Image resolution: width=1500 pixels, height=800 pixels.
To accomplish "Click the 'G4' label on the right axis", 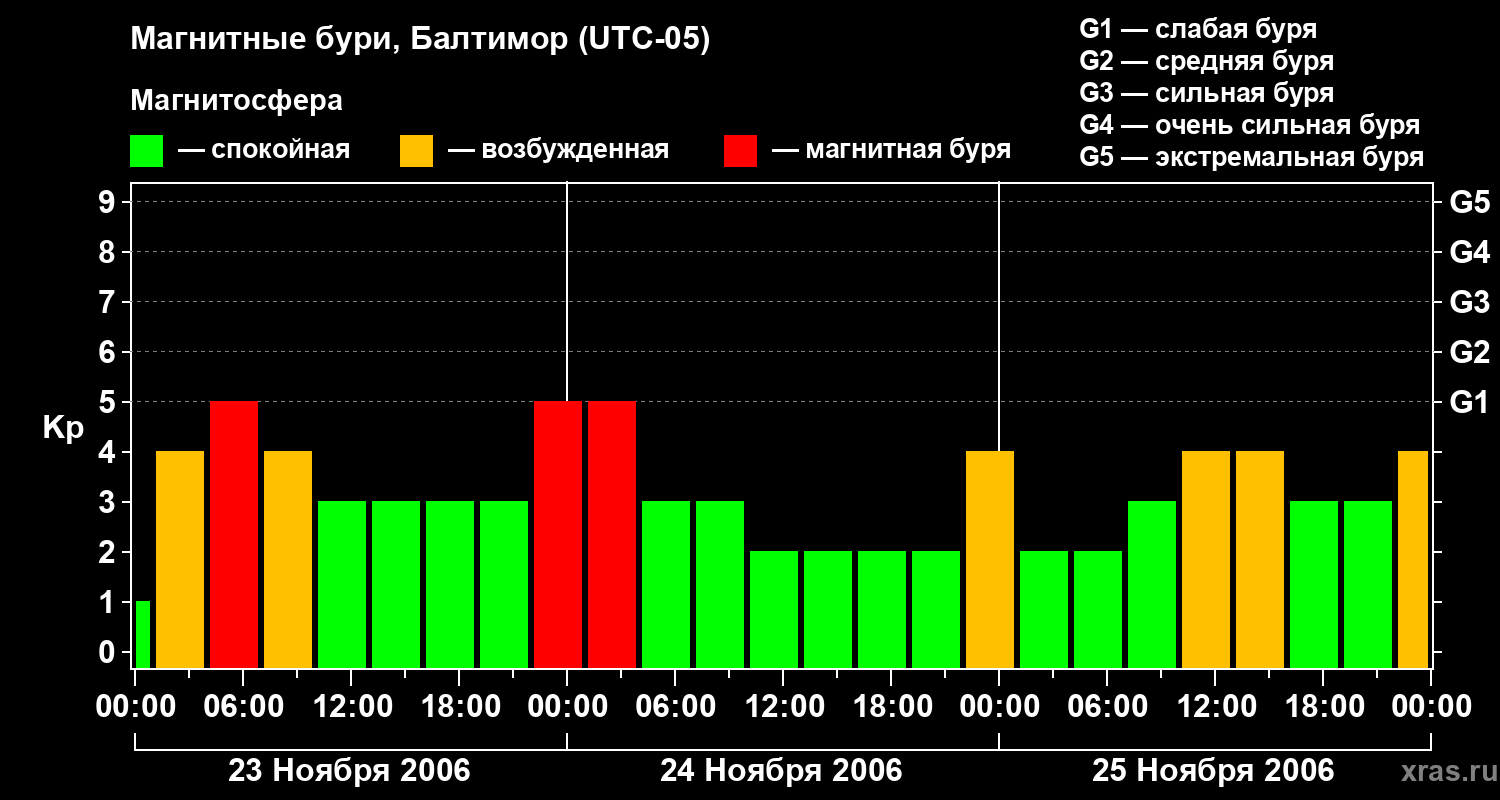I will coord(1470,252).
